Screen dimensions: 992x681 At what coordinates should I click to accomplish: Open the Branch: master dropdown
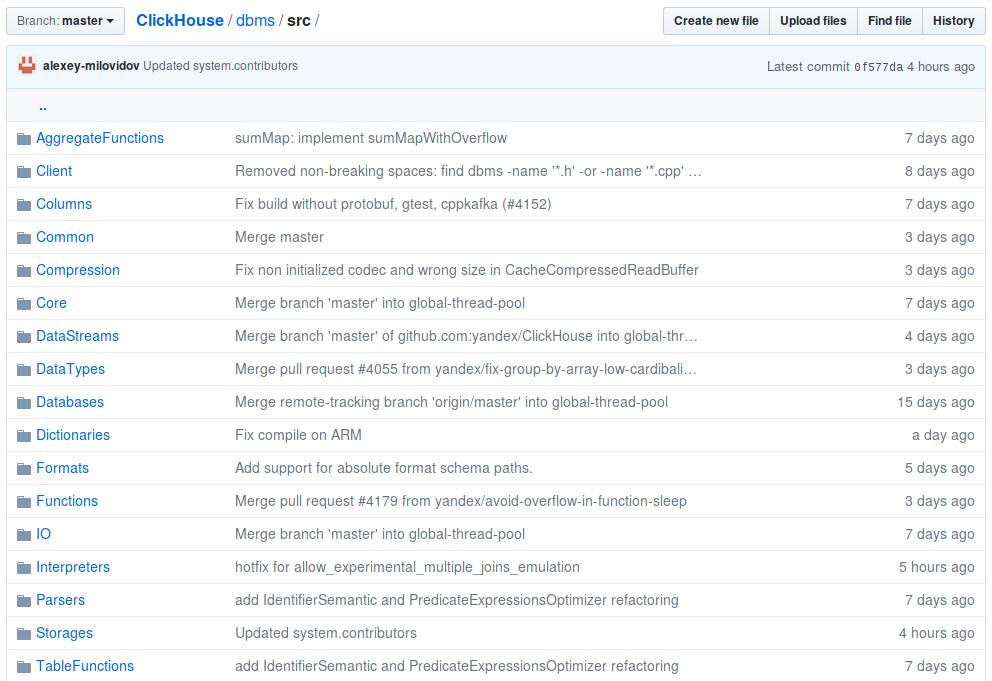66,21
